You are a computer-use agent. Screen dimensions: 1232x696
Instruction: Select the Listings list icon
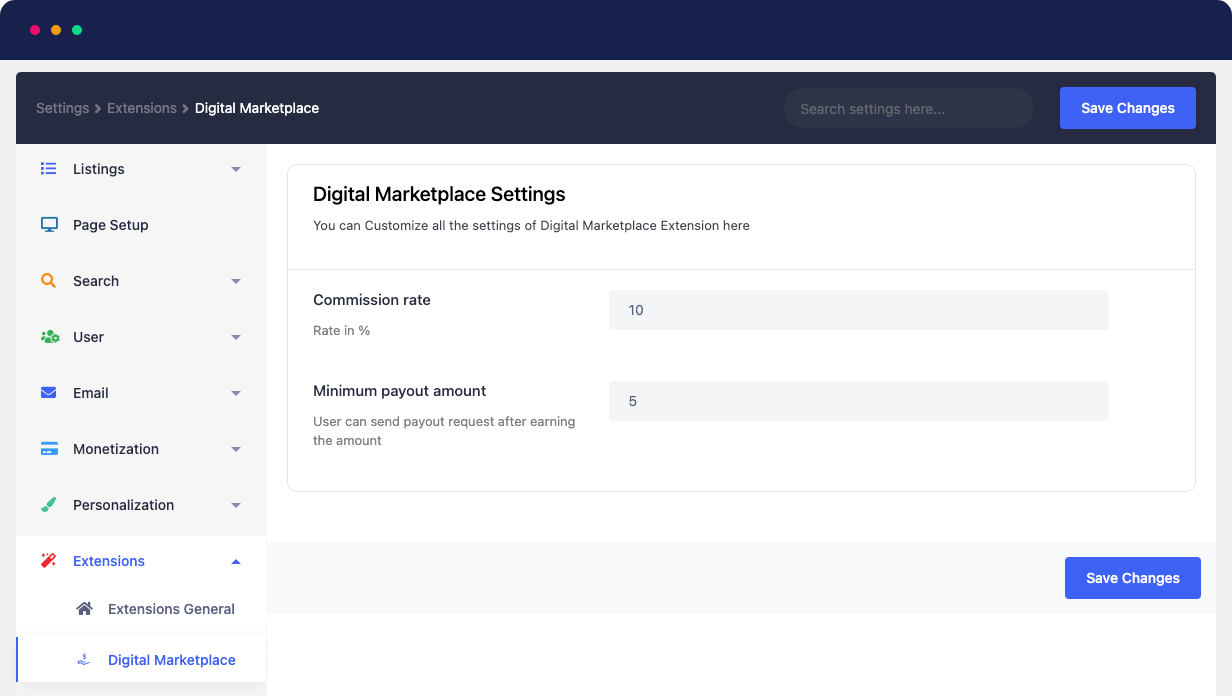point(48,168)
